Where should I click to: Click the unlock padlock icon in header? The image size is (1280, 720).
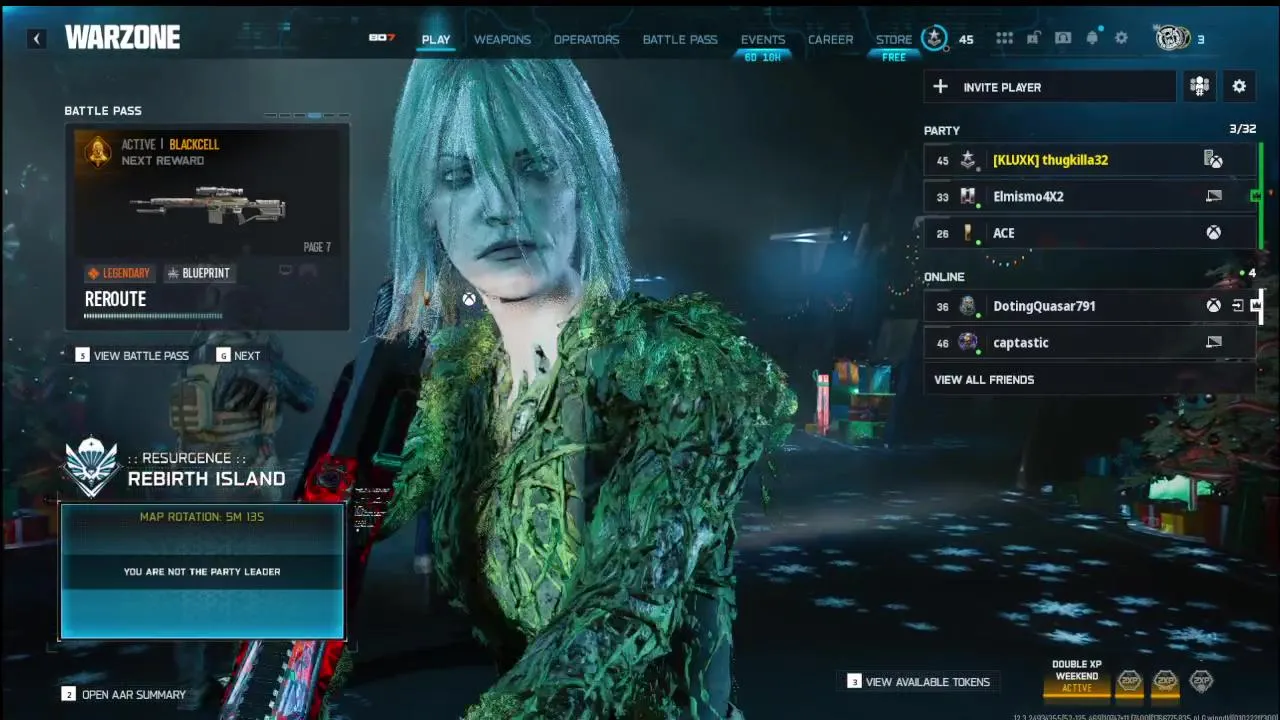(x=1034, y=38)
